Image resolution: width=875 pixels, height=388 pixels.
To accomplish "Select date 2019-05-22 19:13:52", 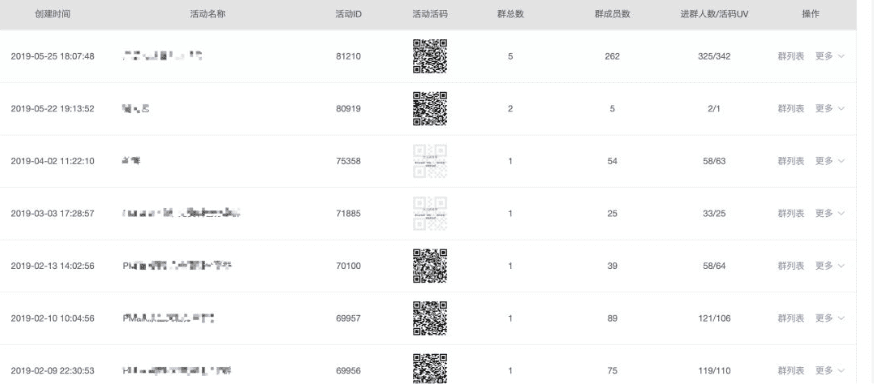I will coord(52,109).
